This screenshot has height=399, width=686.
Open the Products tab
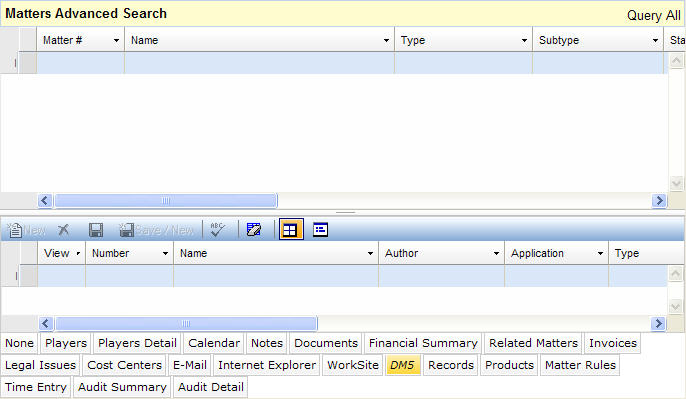pyautogui.click(x=509, y=365)
